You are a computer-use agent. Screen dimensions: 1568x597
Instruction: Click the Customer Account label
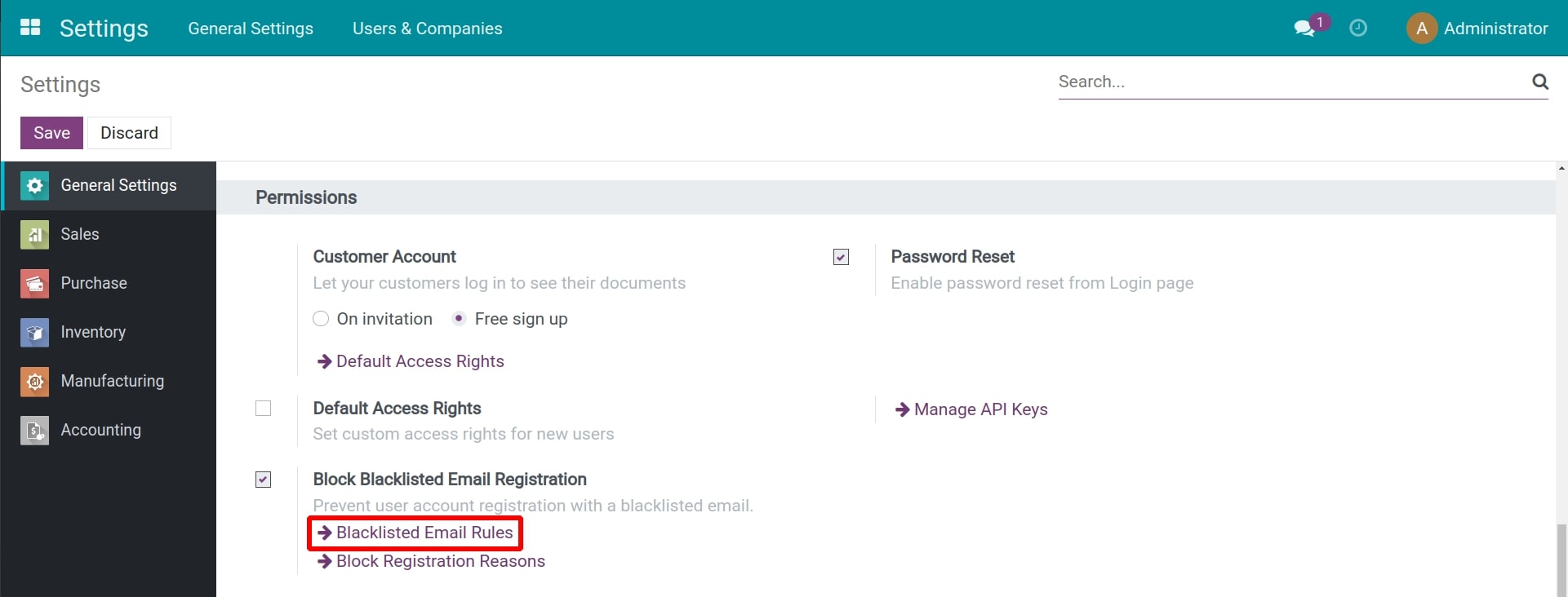[x=384, y=257]
